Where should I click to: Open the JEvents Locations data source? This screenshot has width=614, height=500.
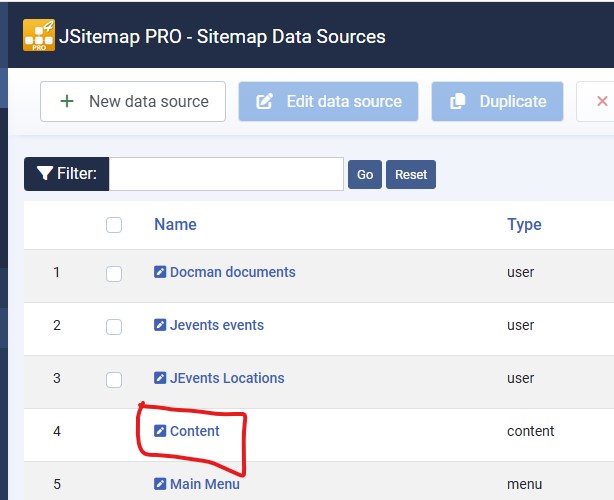click(x=227, y=378)
